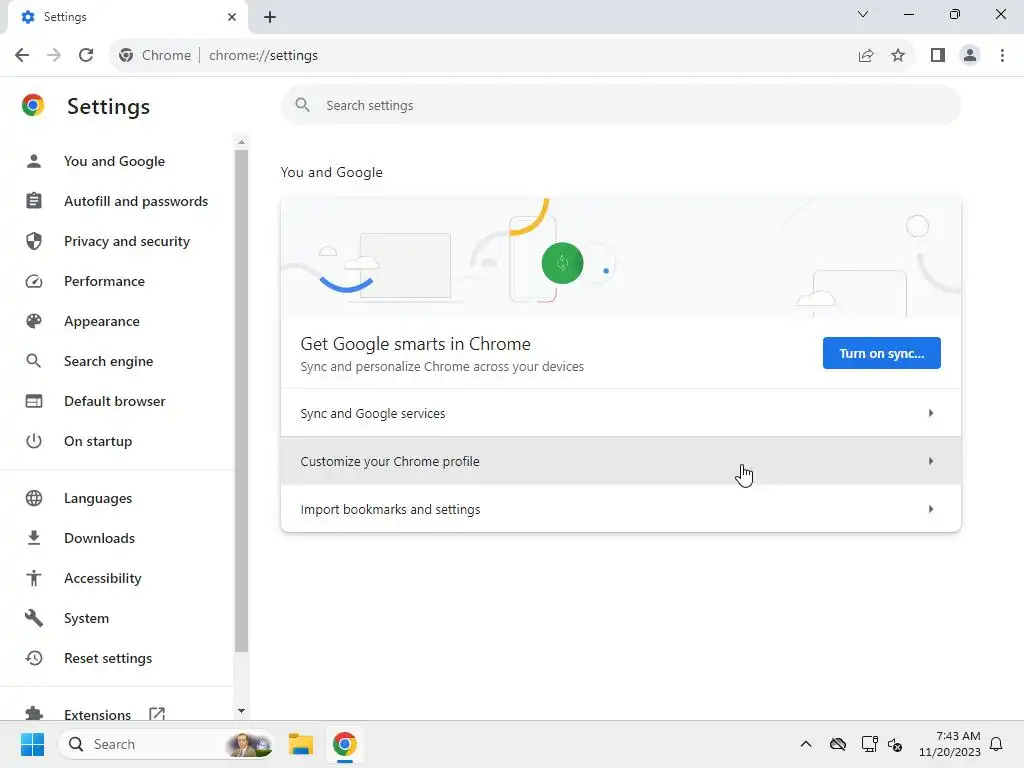1024x768 pixels.
Task: Open Chrome's three-dot menu
Action: pyautogui.click(x=1002, y=56)
